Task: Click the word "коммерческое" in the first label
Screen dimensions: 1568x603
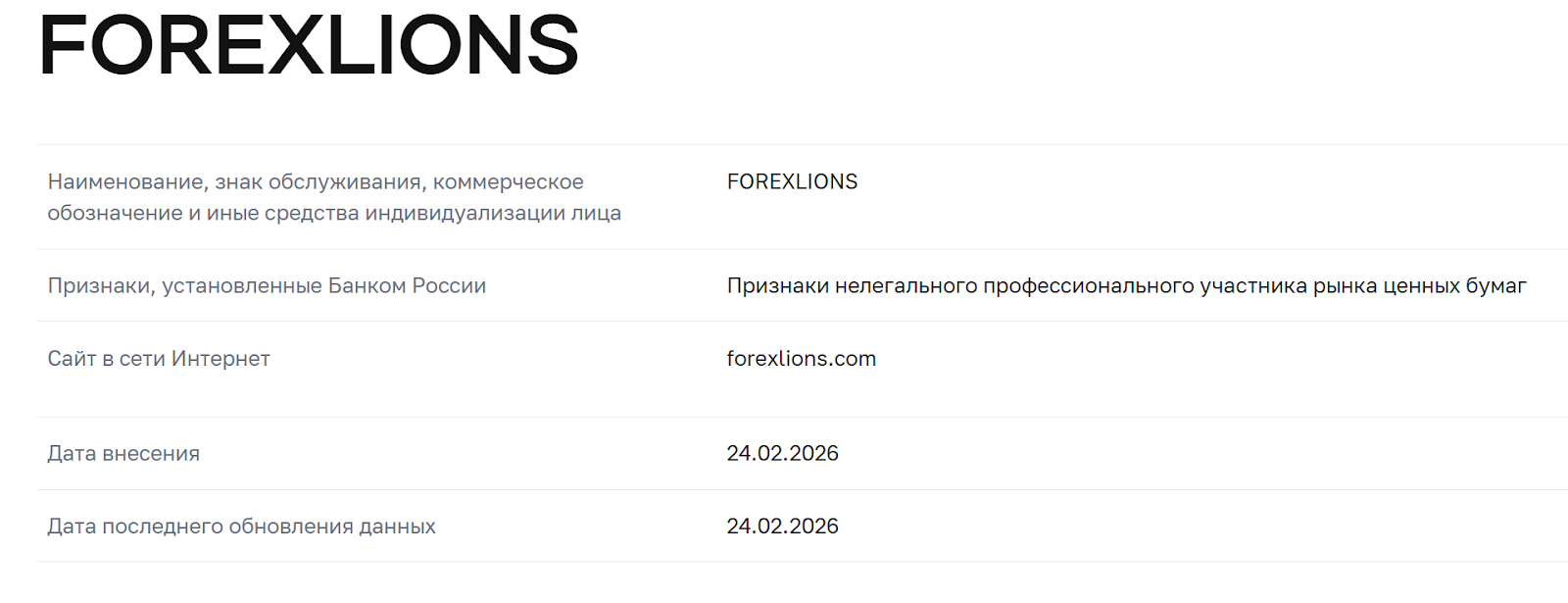Action: click(508, 181)
